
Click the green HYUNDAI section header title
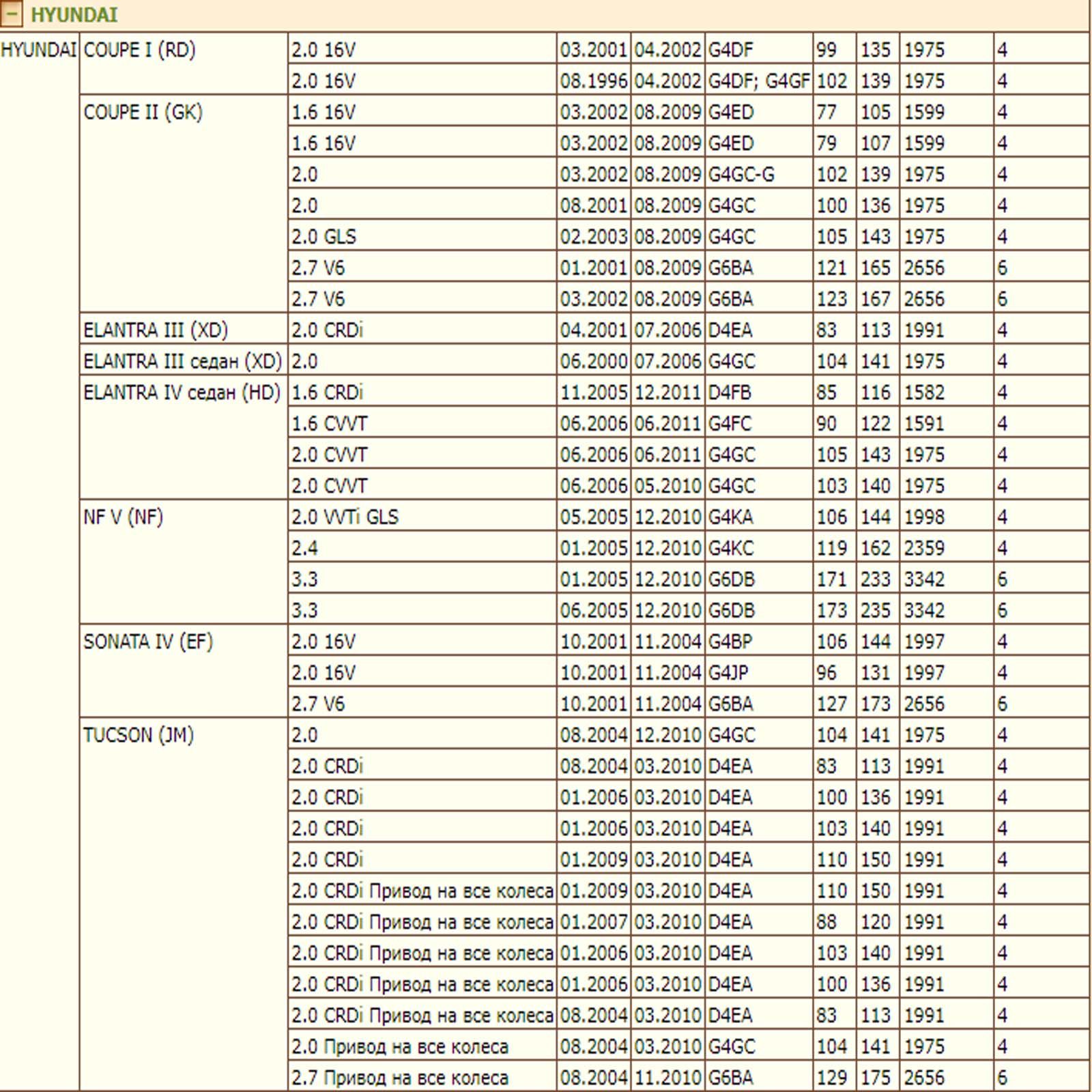(74, 14)
